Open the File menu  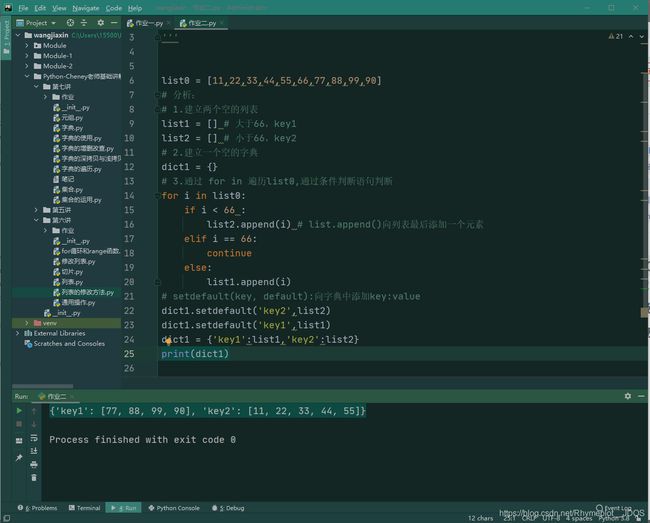tap(23, 8)
